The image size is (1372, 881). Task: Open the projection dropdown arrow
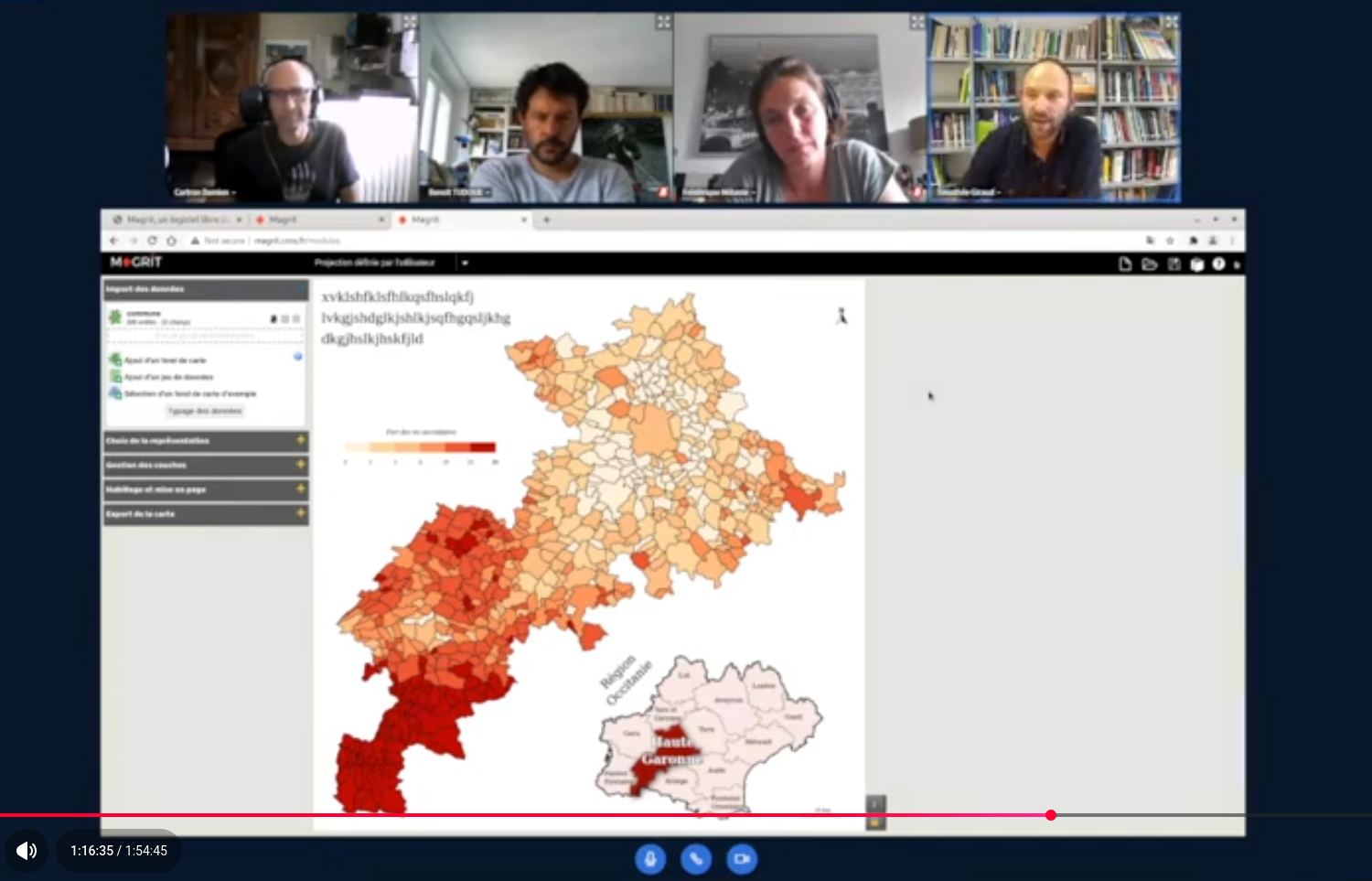(x=465, y=263)
